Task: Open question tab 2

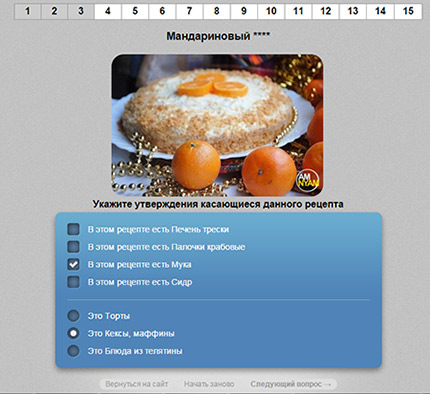Action: point(54,11)
